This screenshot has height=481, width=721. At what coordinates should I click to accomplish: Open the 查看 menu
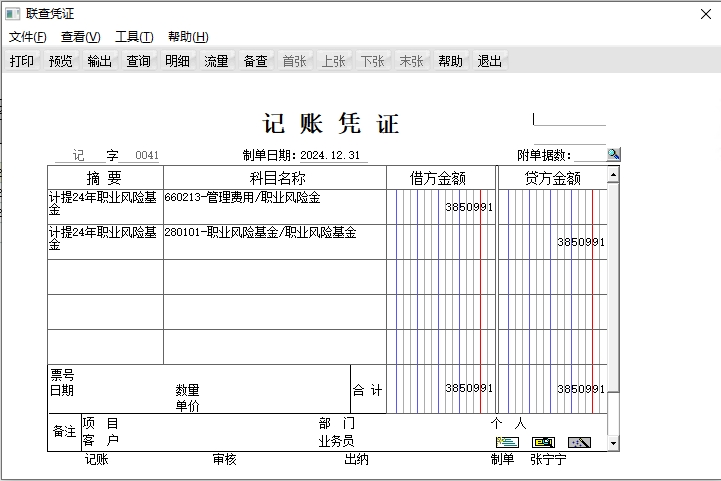pyautogui.click(x=80, y=37)
